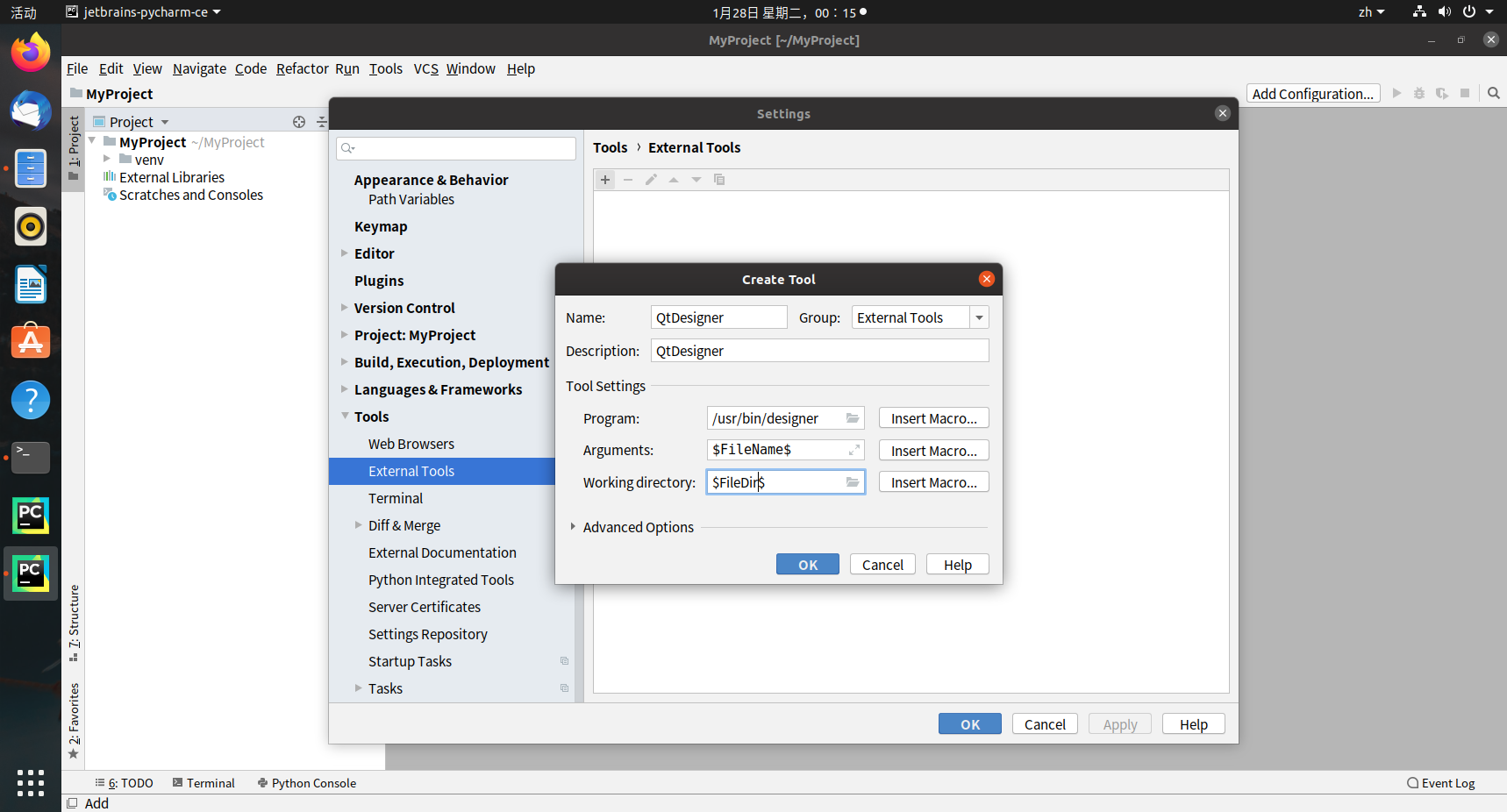Expand the Arguments field editor

click(x=853, y=450)
